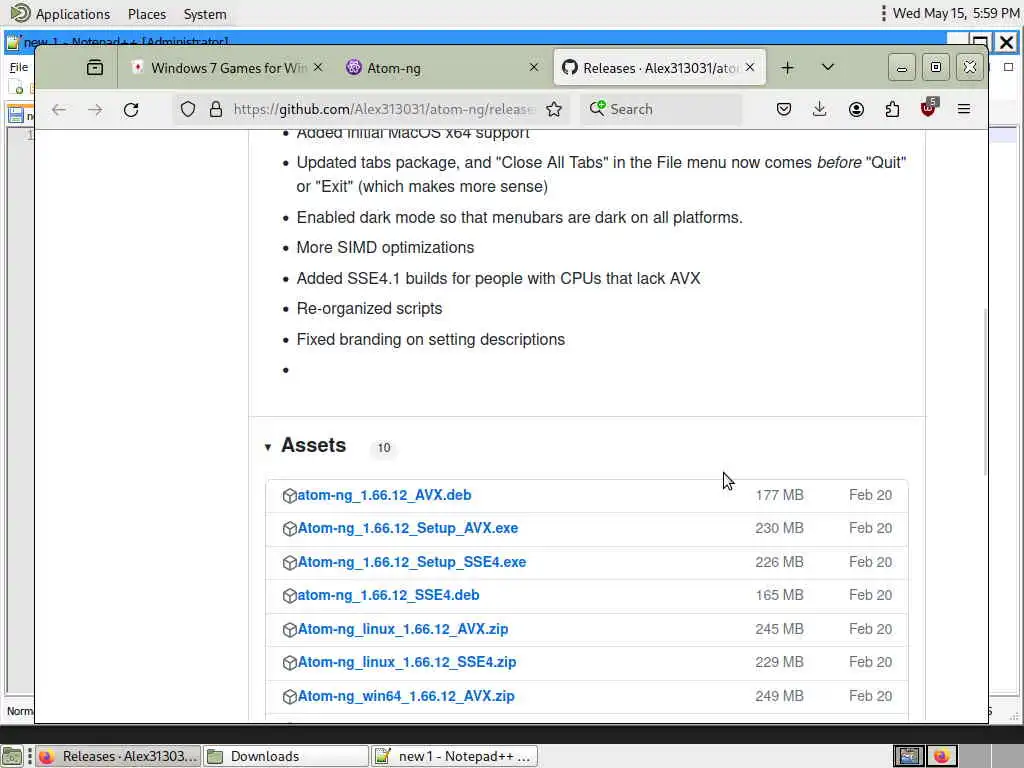Open the System menu in top panel
Screen dimensions: 1024x768
coord(205,14)
